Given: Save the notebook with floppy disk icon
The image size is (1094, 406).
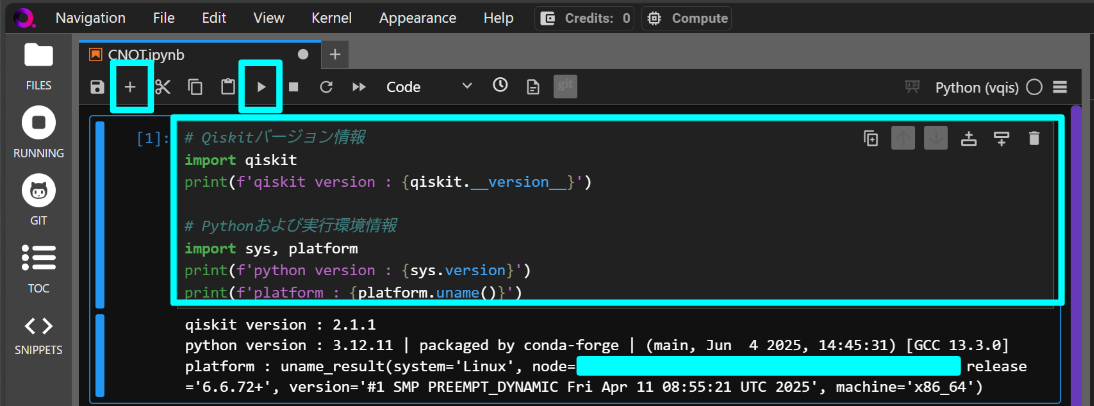Looking at the screenshot, I should click(x=98, y=87).
